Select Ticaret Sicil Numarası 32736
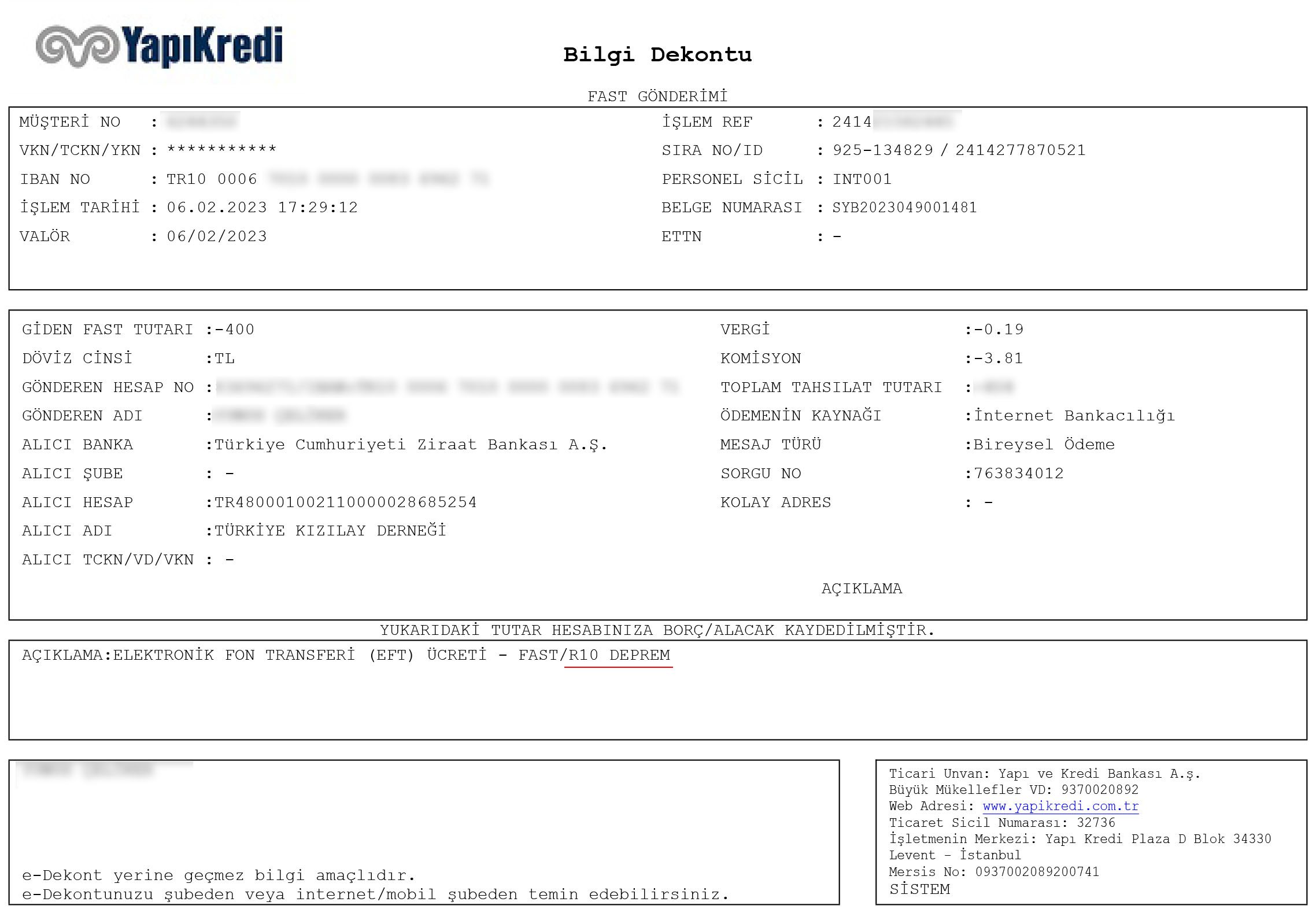Viewport: 1316px width, 913px height. tap(1096, 823)
